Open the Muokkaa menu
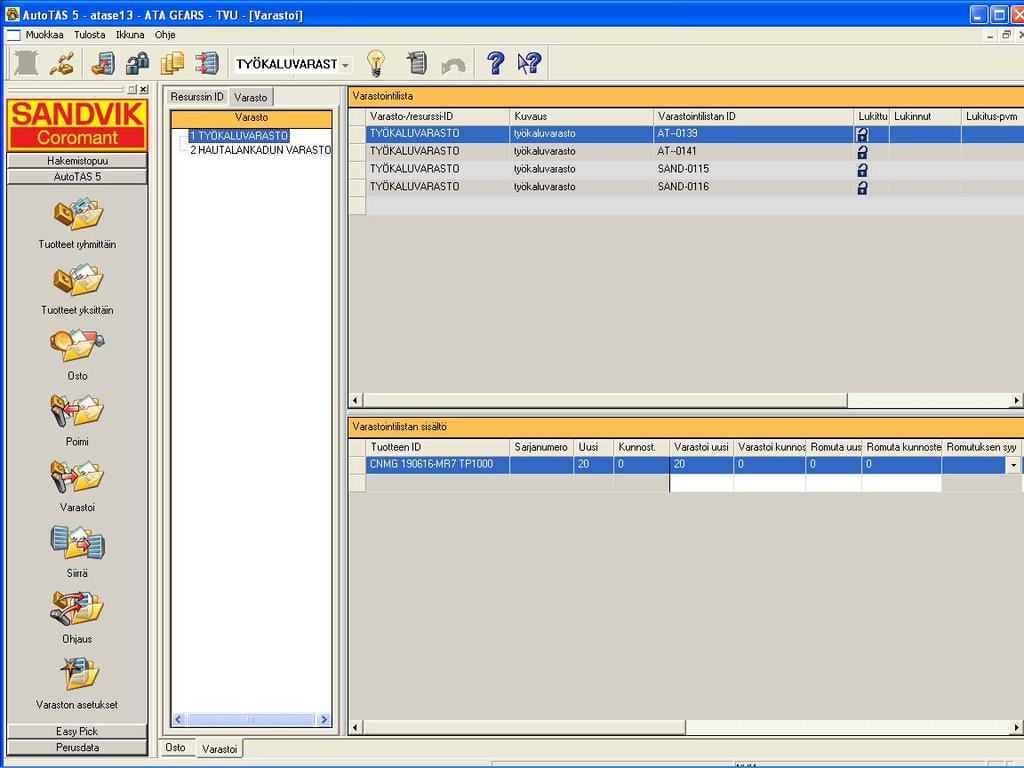Viewport: 1024px width, 768px height. tap(44, 35)
